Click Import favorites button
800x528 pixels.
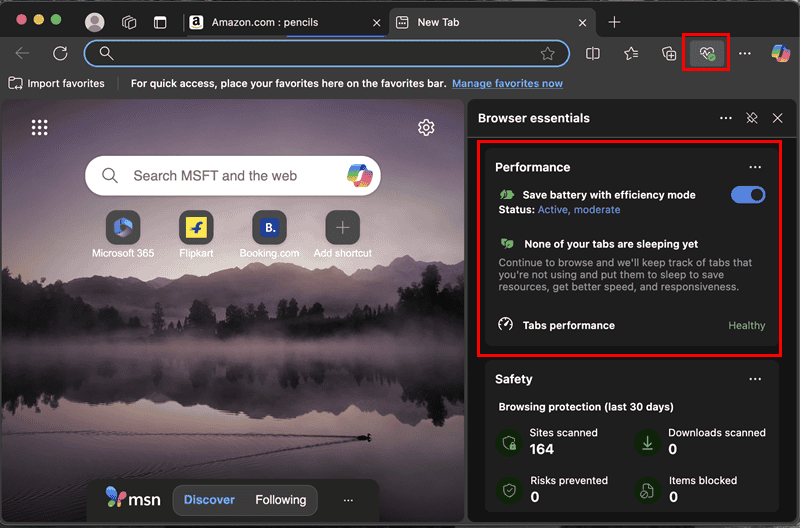click(x=57, y=84)
